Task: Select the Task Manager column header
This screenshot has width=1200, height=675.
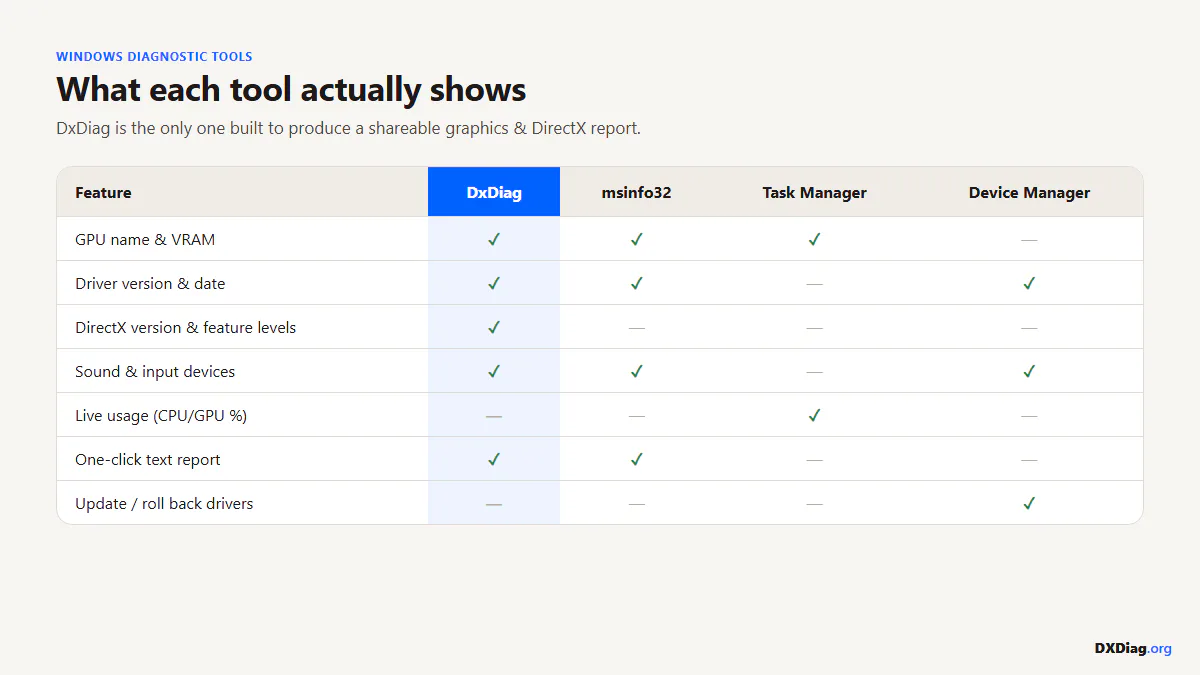Action: coord(815,192)
